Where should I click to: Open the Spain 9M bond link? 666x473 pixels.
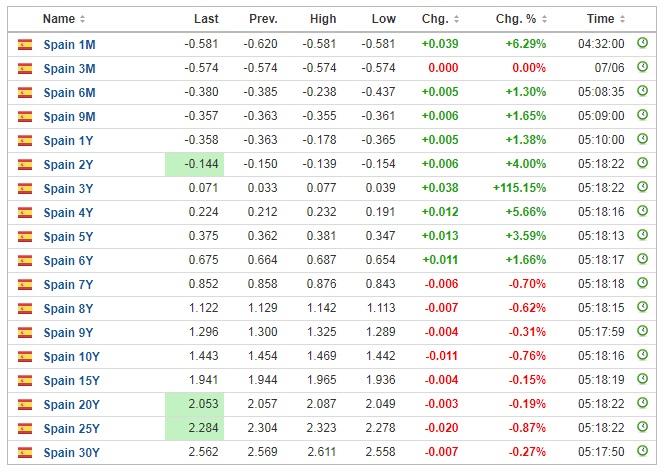coord(69,116)
